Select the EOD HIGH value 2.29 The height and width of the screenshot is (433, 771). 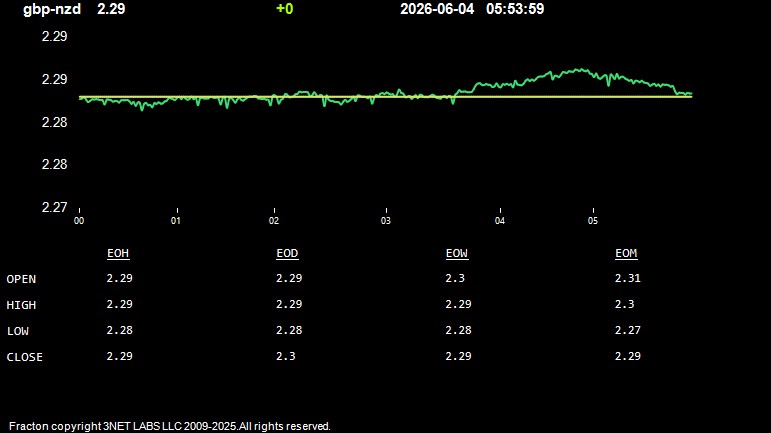tap(289, 304)
